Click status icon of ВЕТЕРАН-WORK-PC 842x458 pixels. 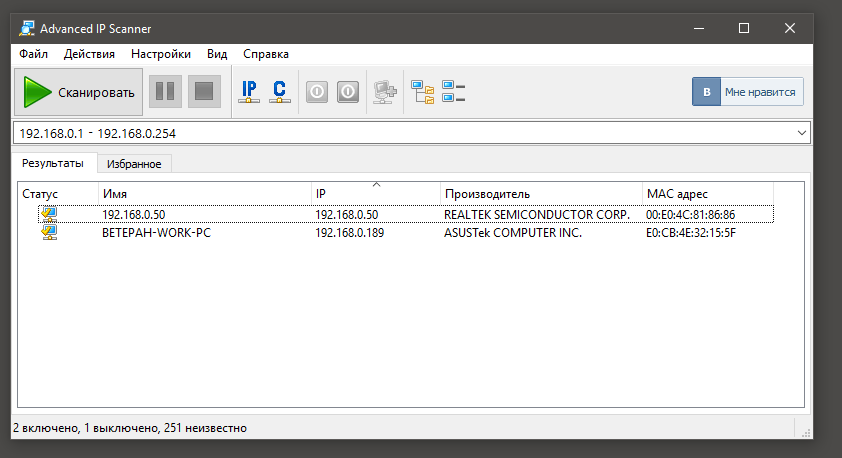[x=49, y=233]
